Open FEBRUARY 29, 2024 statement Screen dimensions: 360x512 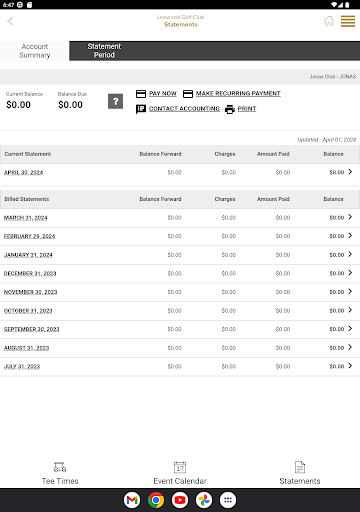(29, 236)
